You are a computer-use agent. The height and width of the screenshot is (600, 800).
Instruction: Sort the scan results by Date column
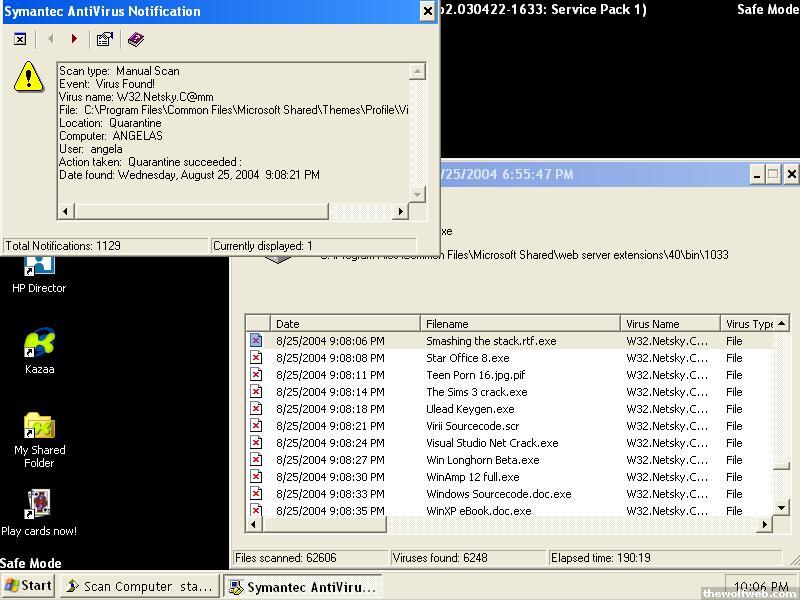click(x=345, y=324)
